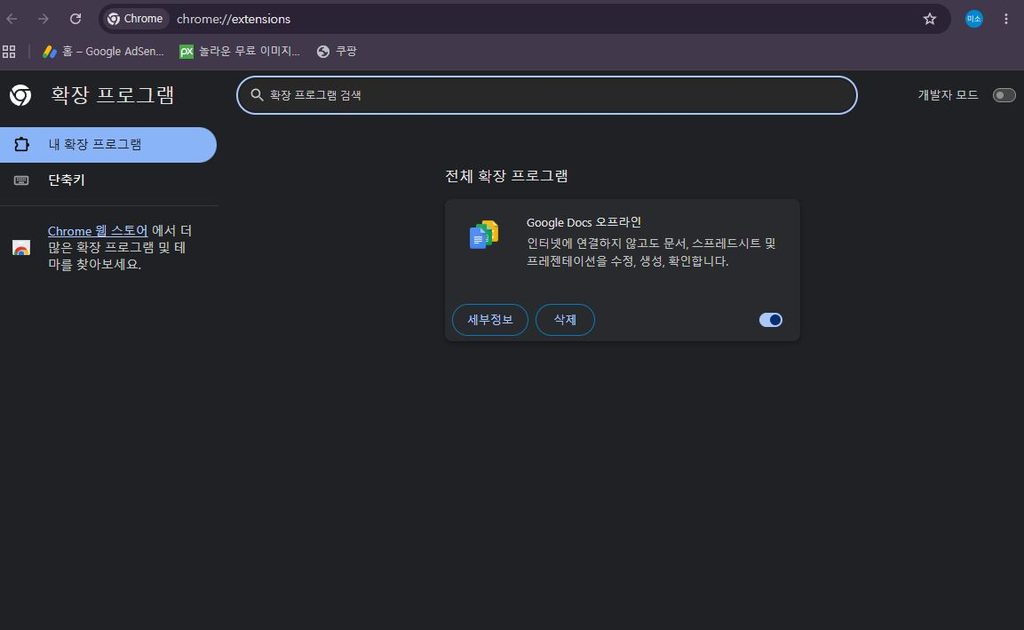Click the 전체 확장 프로그램 heading
The width and height of the screenshot is (1024, 630).
click(506, 176)
